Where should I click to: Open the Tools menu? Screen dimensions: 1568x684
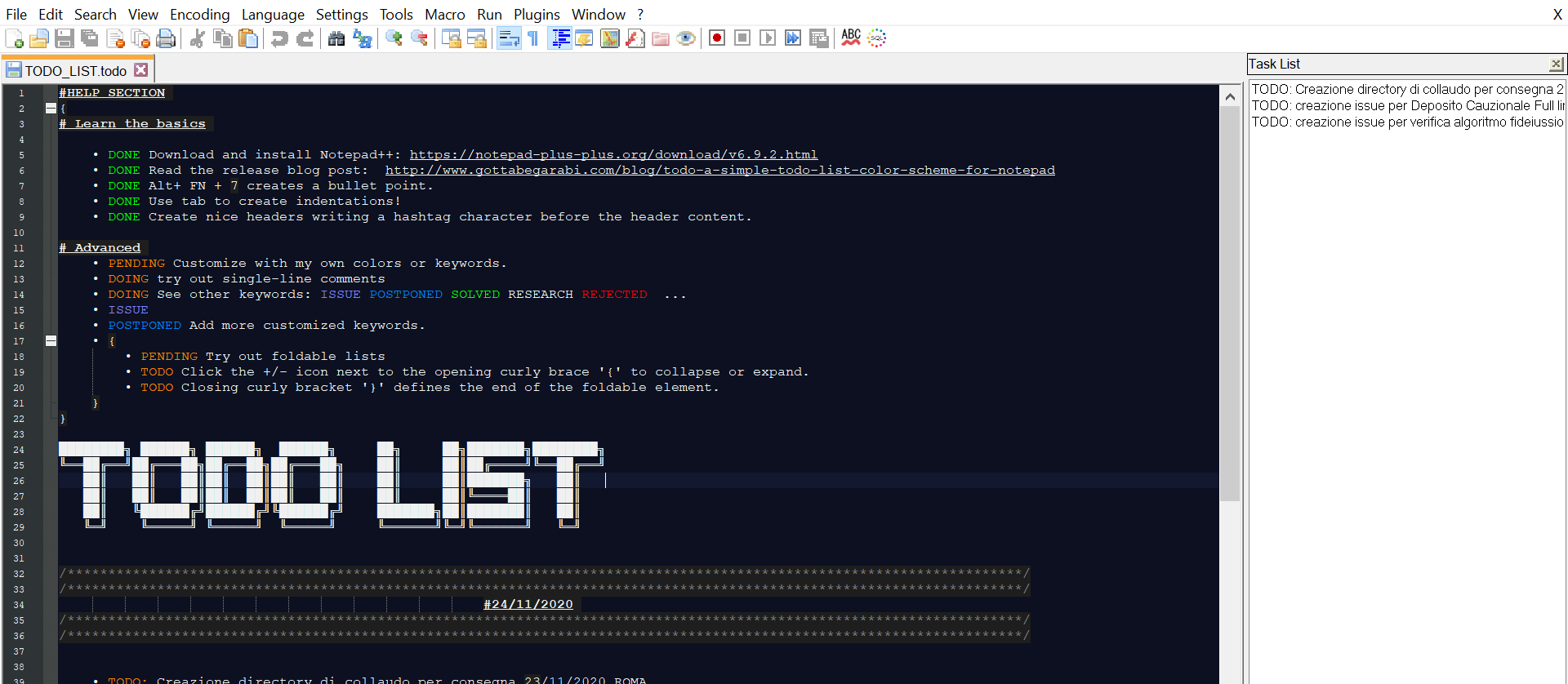pyautogui.click(x=396, y=14)
